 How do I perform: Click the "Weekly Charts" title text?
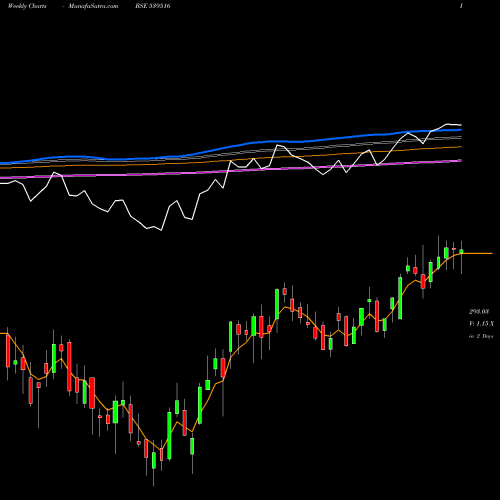[27, 6]
